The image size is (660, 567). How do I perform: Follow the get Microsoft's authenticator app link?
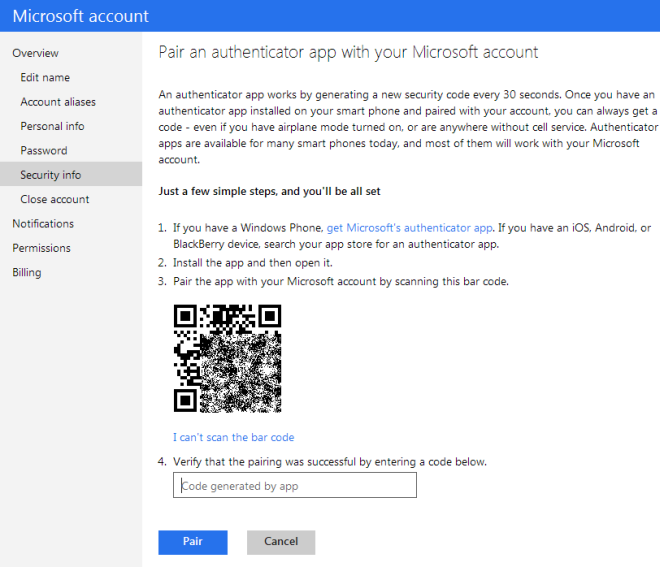(410, 228)
